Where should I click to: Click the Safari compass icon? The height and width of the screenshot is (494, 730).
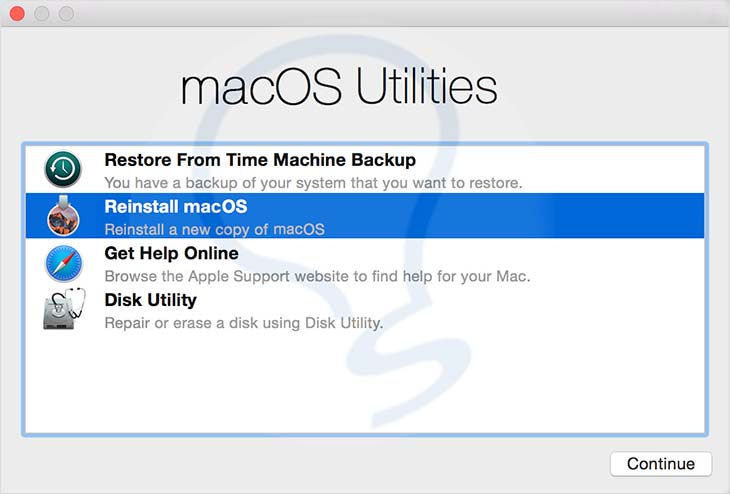pos(63,263)
